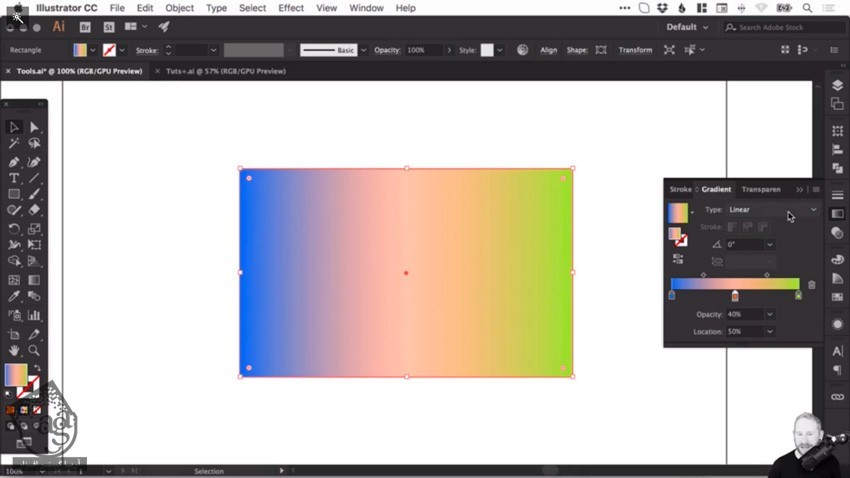
Task: Select the Magic Wand tool
Action: coord(14,143)
